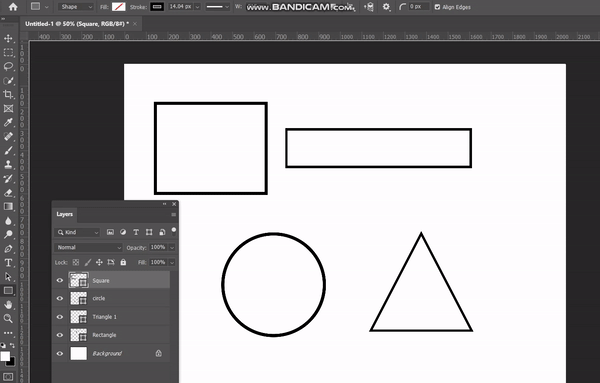Select the Eyedropper tool
600x383 pixels.
[x=8, y=122]
